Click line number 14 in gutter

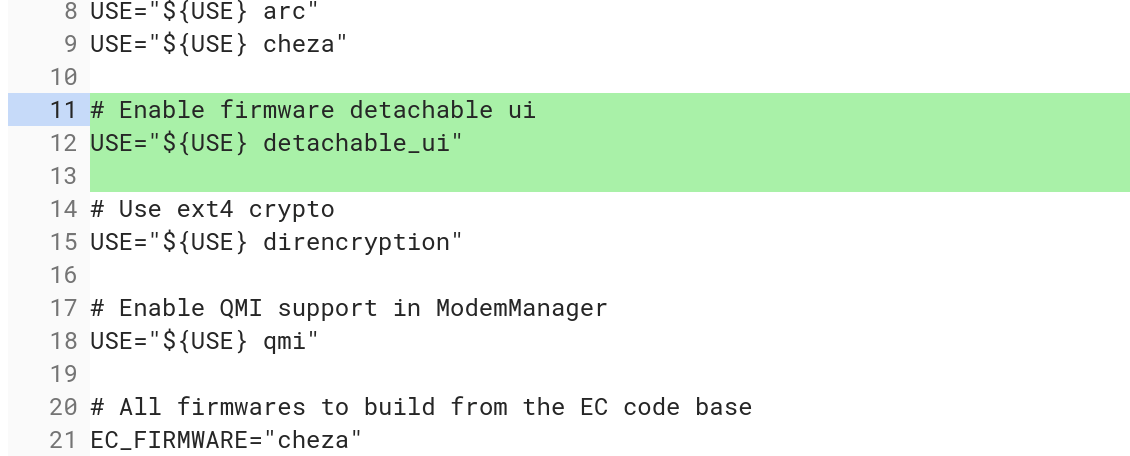pos(63,209)
